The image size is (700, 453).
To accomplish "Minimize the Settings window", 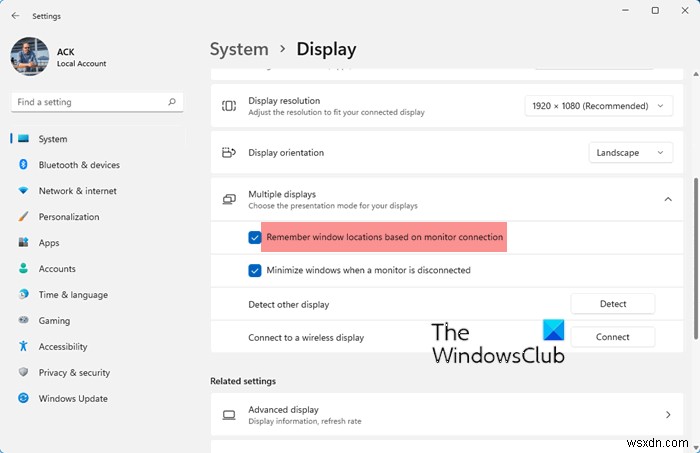I will [x=625, y=10].
